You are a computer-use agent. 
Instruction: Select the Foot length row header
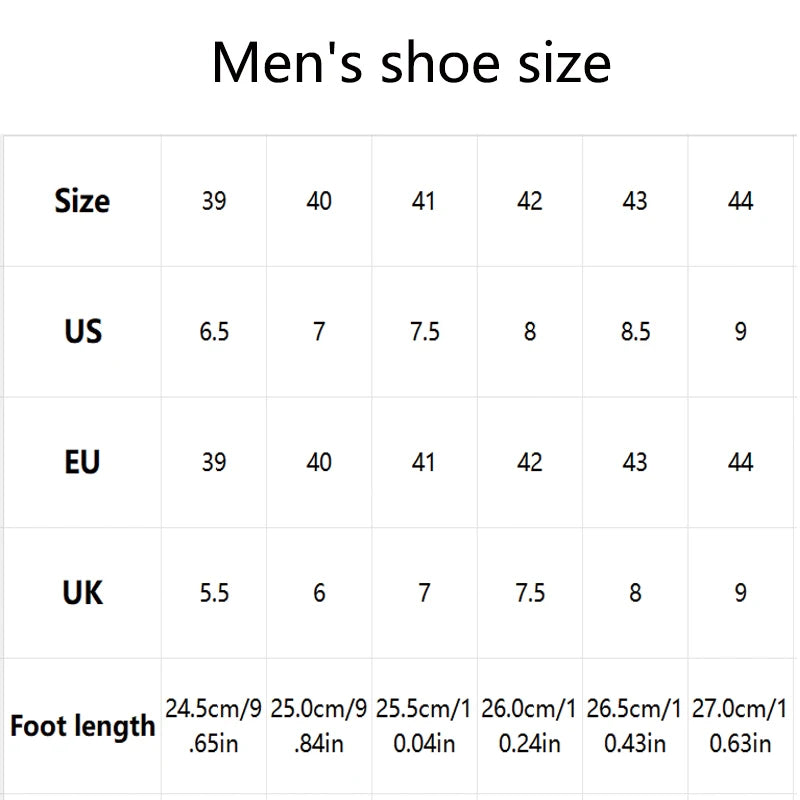[x=82, y=726]
